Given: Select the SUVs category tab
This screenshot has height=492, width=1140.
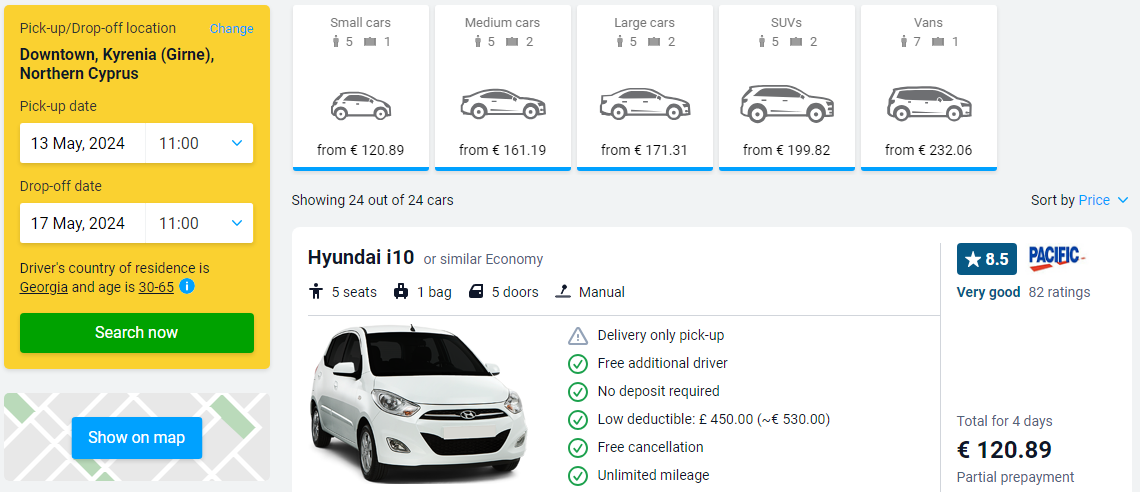Looking at the screenshot, I should coord(787,87).
